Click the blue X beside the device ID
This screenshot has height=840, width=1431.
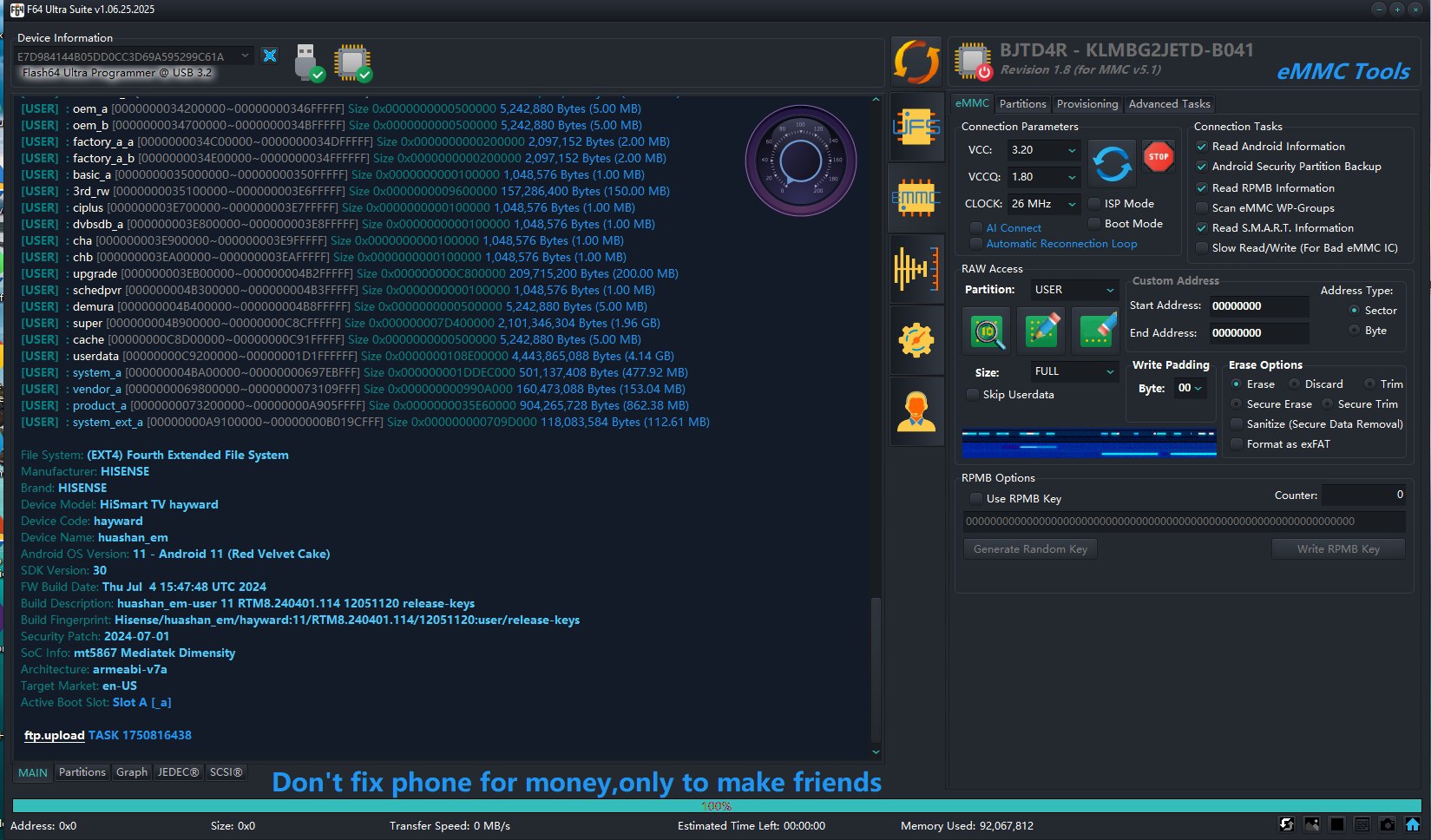point(270,56)
